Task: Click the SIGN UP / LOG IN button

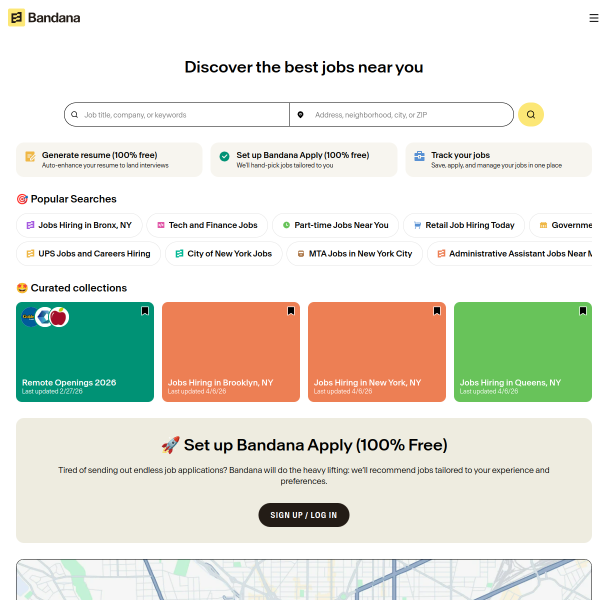Action: [x=304, y=515]
